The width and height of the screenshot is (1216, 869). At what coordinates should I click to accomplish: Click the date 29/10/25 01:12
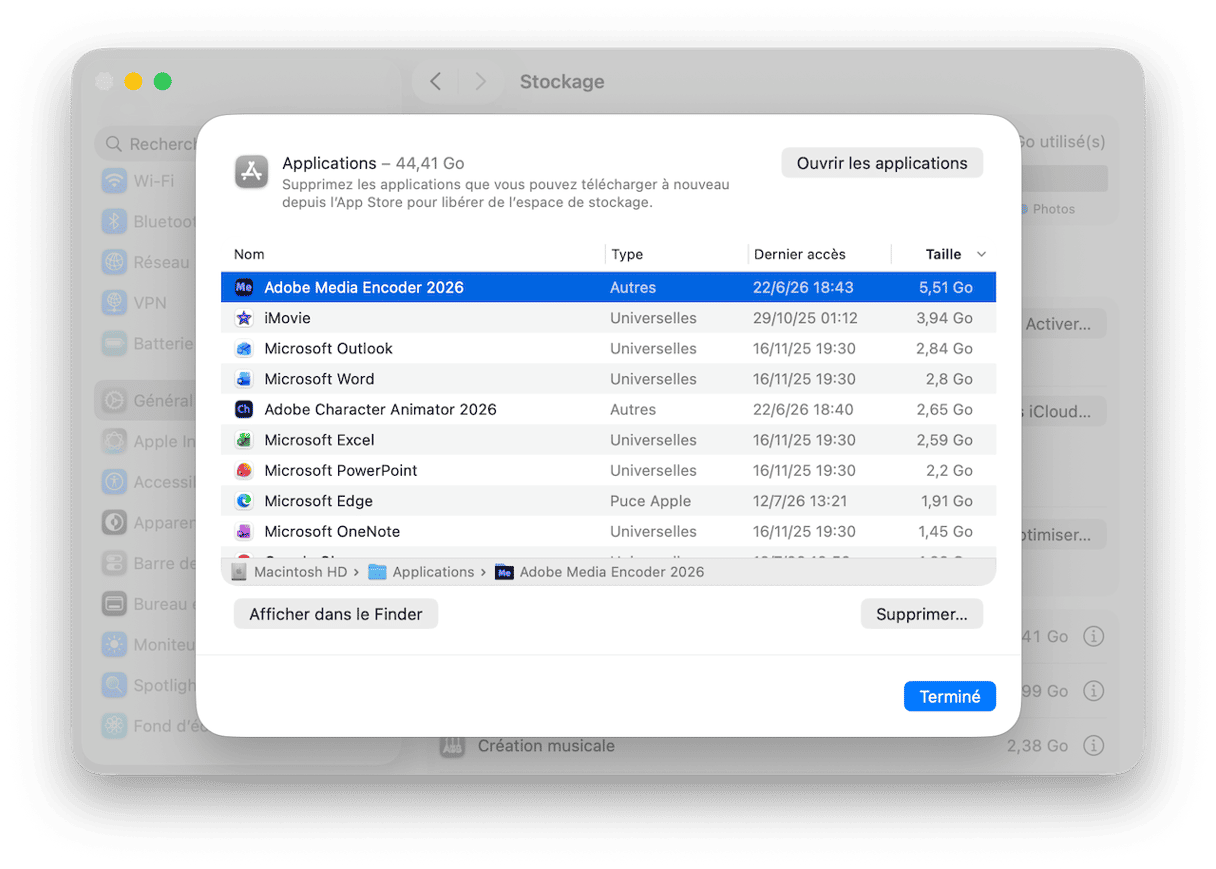[x=805, y=318]
